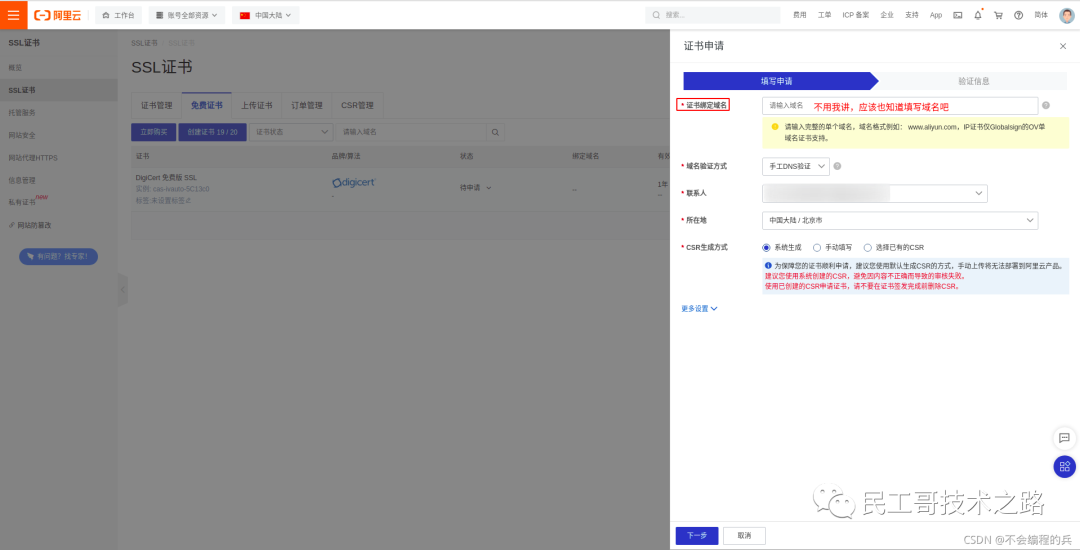Open the floating chat message icon
The image size is (1080, 550).
(1064, 438)
